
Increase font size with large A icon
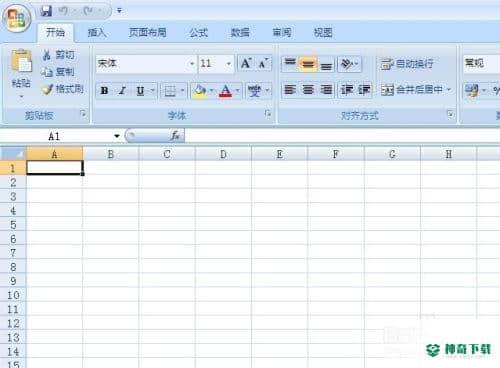point(246,63)
